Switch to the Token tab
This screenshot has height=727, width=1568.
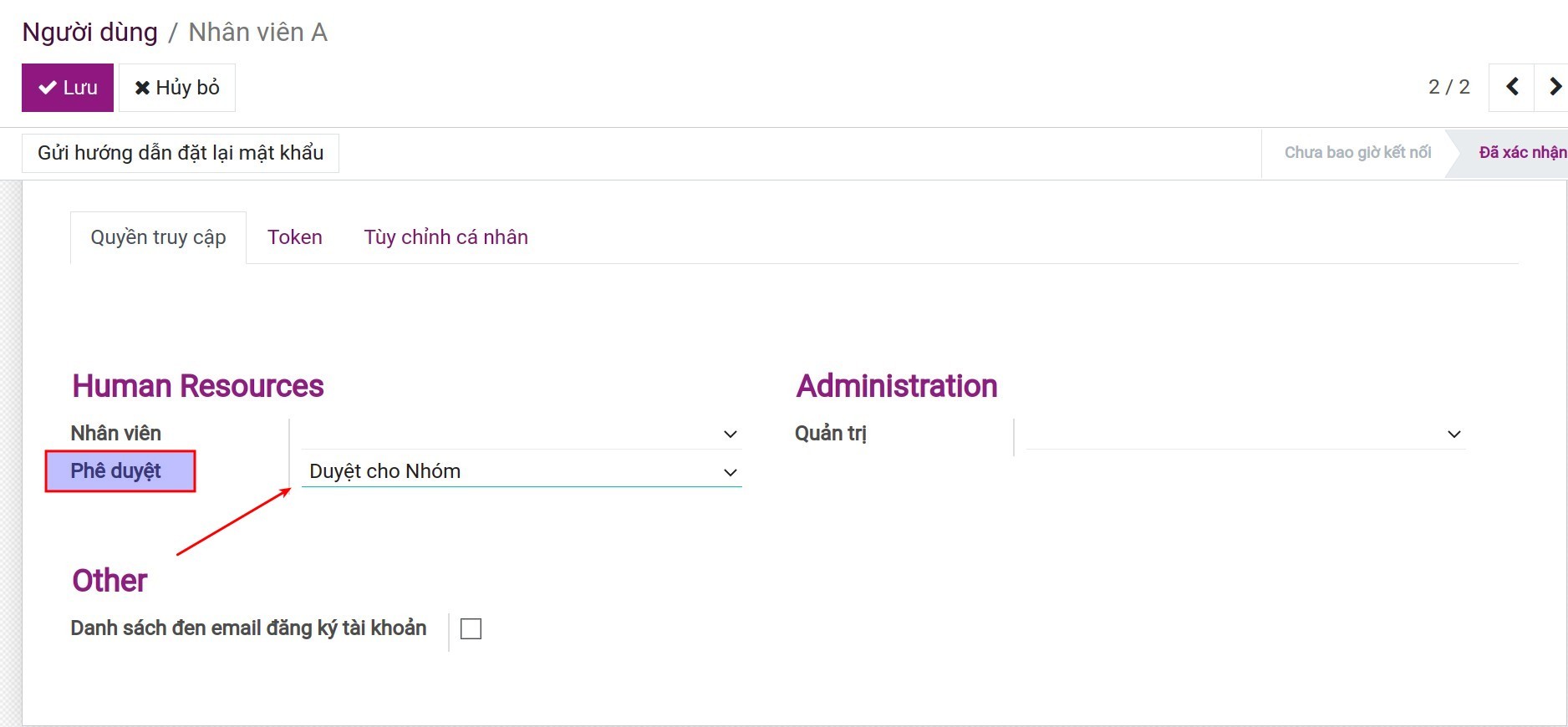click(294, 237)
